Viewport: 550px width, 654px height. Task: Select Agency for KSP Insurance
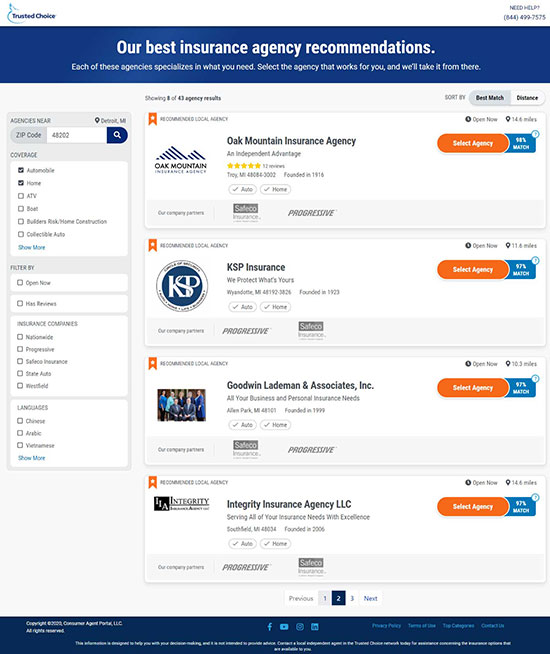tap(473, 269)
